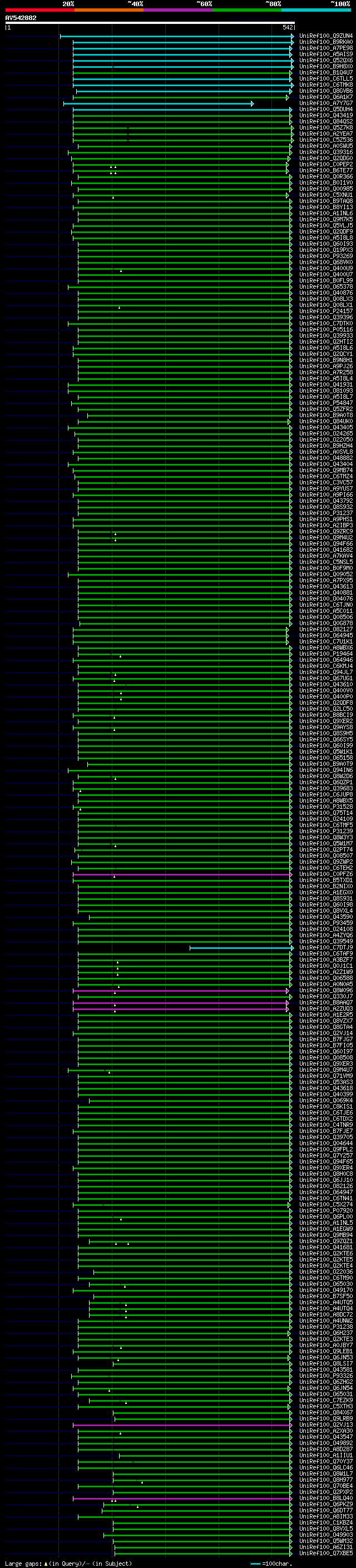Open hit UniRef100_Q5DUH4
The height and width of the screenshot is (1568, 356).
point(326,110)
